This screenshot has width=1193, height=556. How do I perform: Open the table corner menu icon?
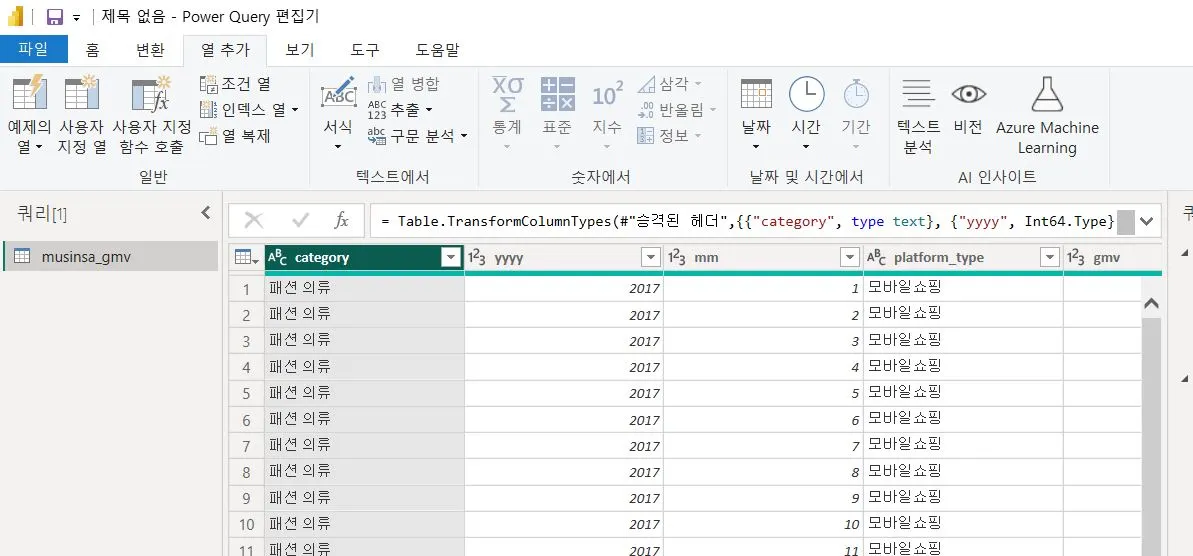pos(246,258)
